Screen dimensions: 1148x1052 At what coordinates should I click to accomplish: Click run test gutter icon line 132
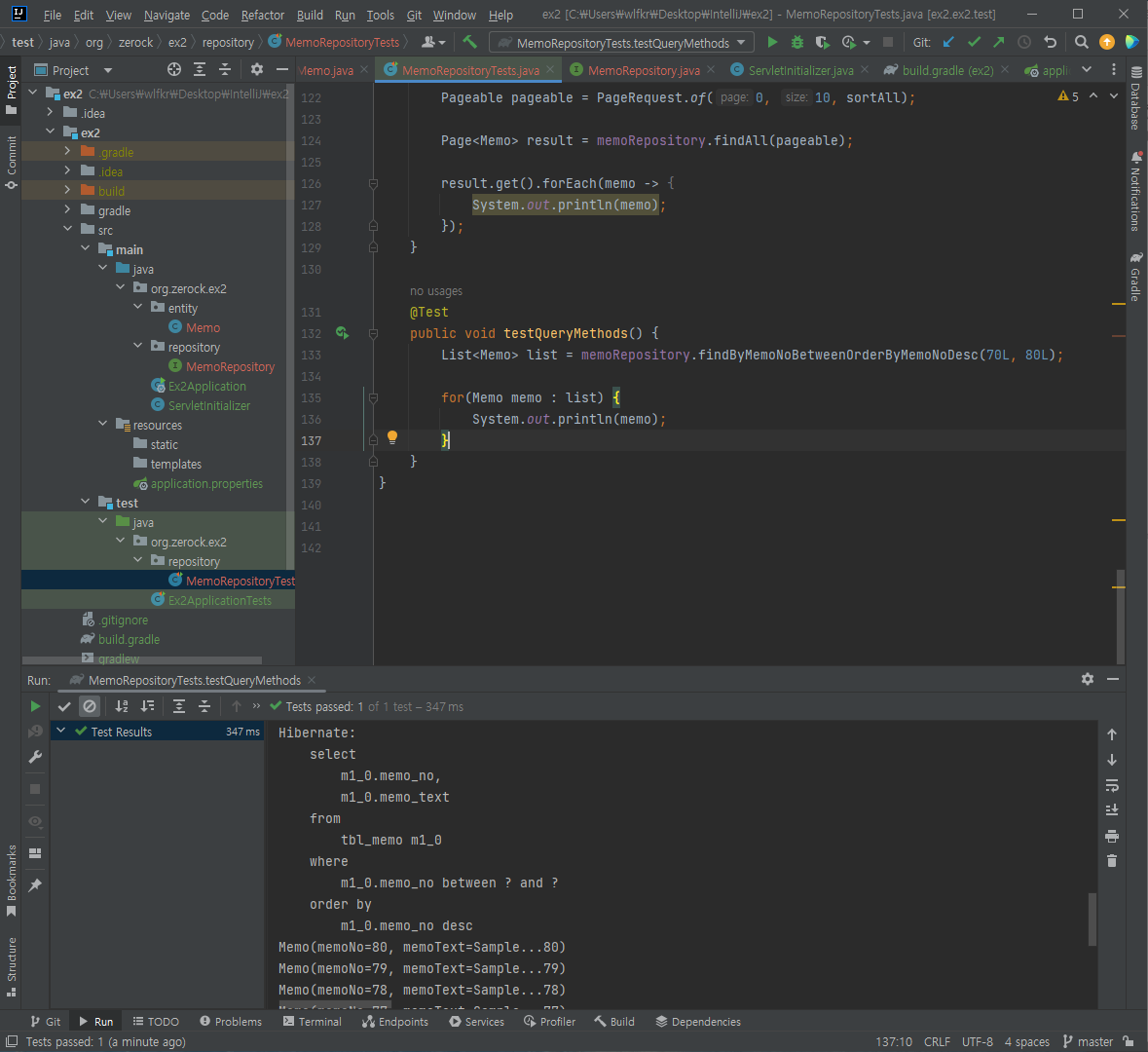pyautogui.click(x=342, y=333)
